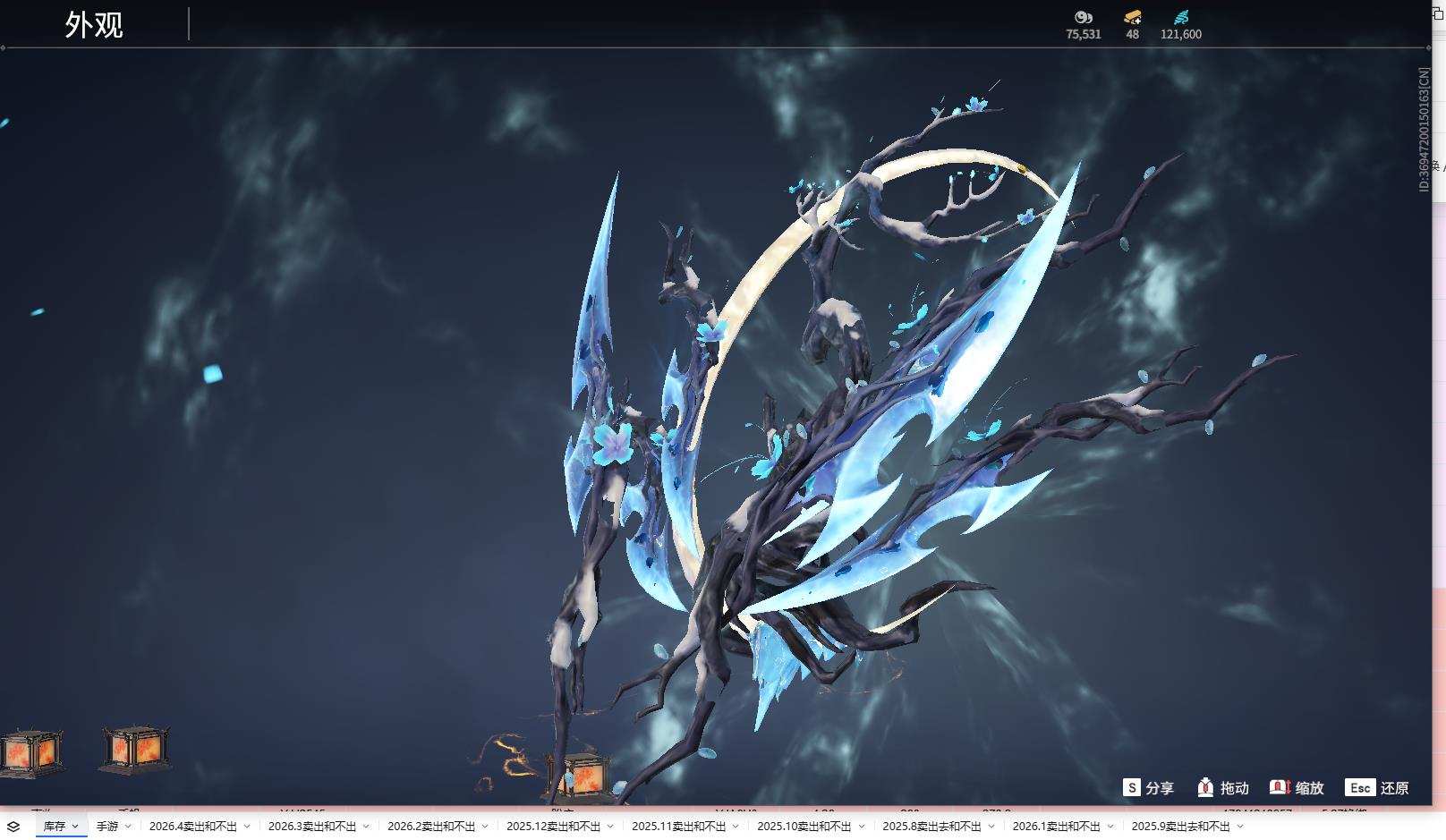Click the vertical ID:36947200150163[CN] text
This screenshot has height=840, width=1446.
tap(1424, 129)
